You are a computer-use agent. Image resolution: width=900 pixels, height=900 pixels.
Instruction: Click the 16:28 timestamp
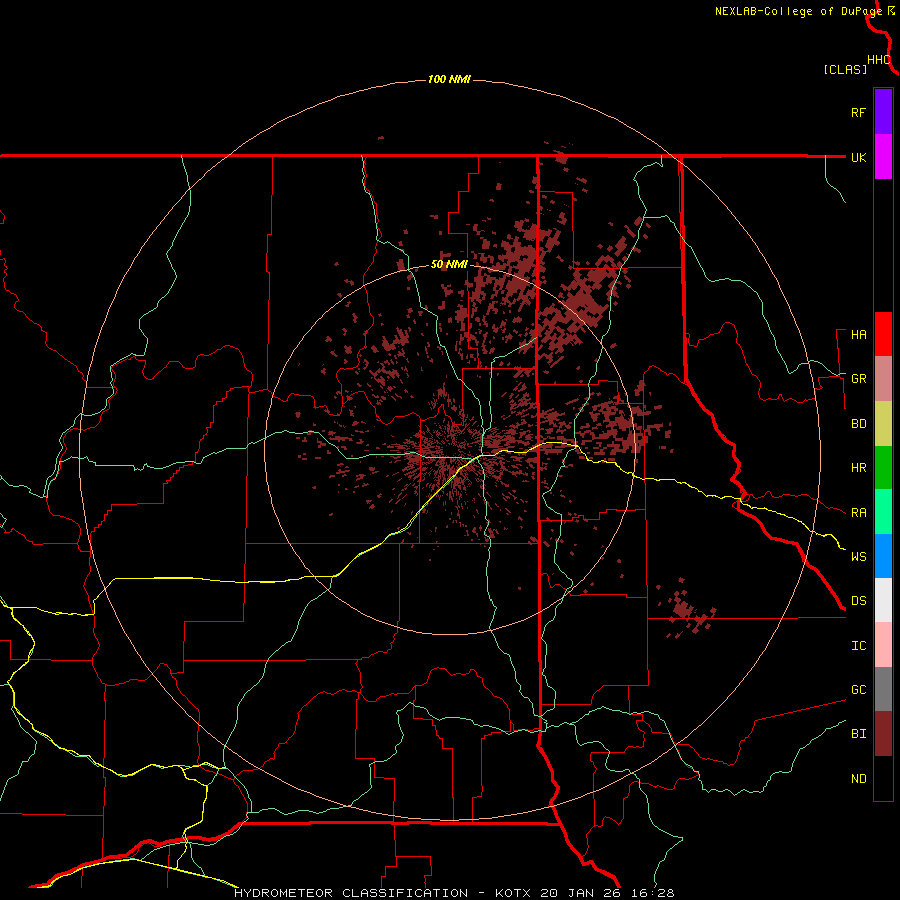coord(654,893)
